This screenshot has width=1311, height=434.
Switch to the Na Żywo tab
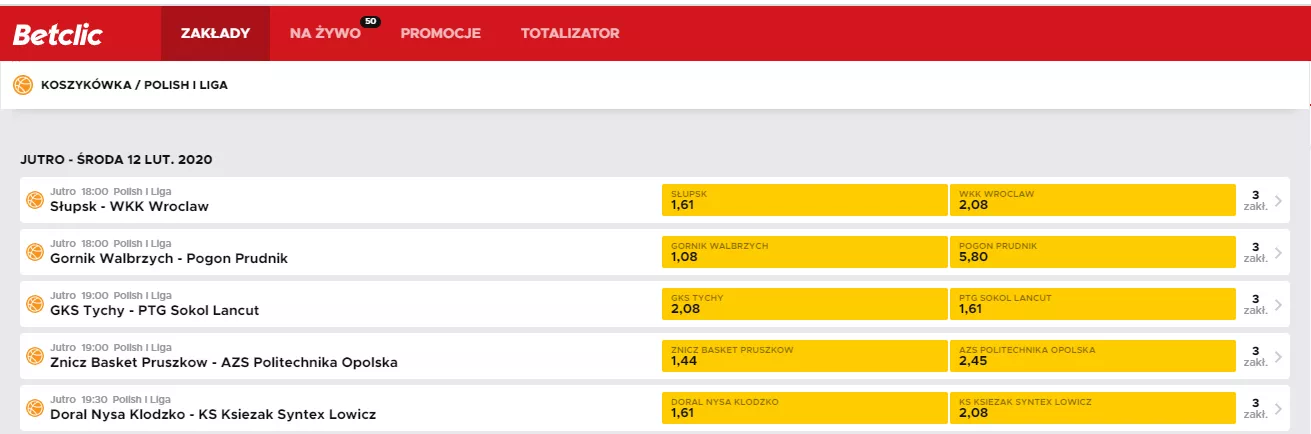[325, 33]
